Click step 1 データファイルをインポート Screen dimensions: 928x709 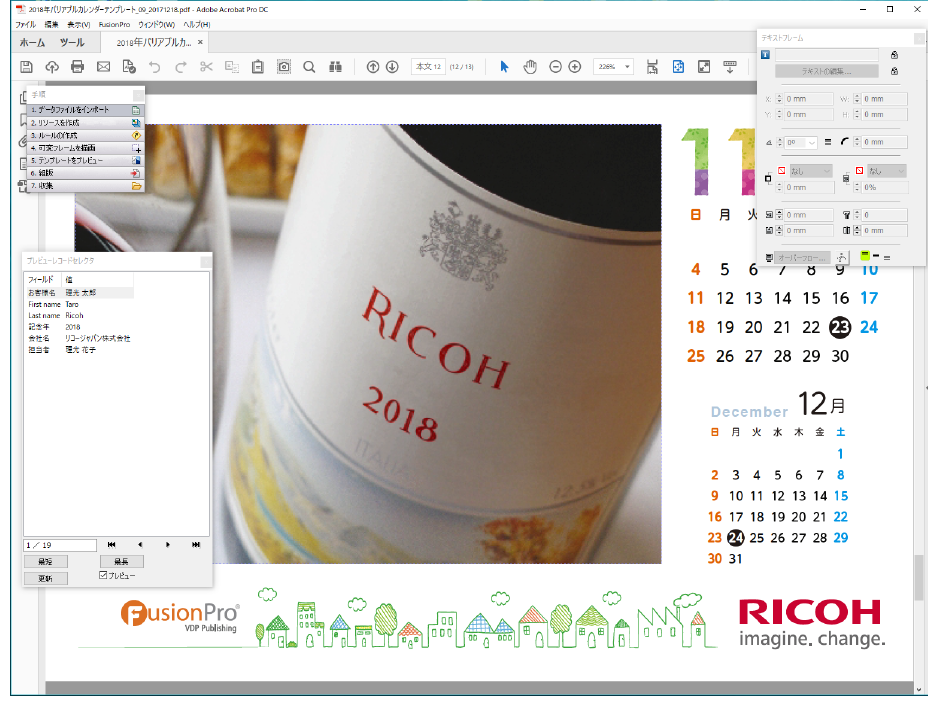click(82, 110)
